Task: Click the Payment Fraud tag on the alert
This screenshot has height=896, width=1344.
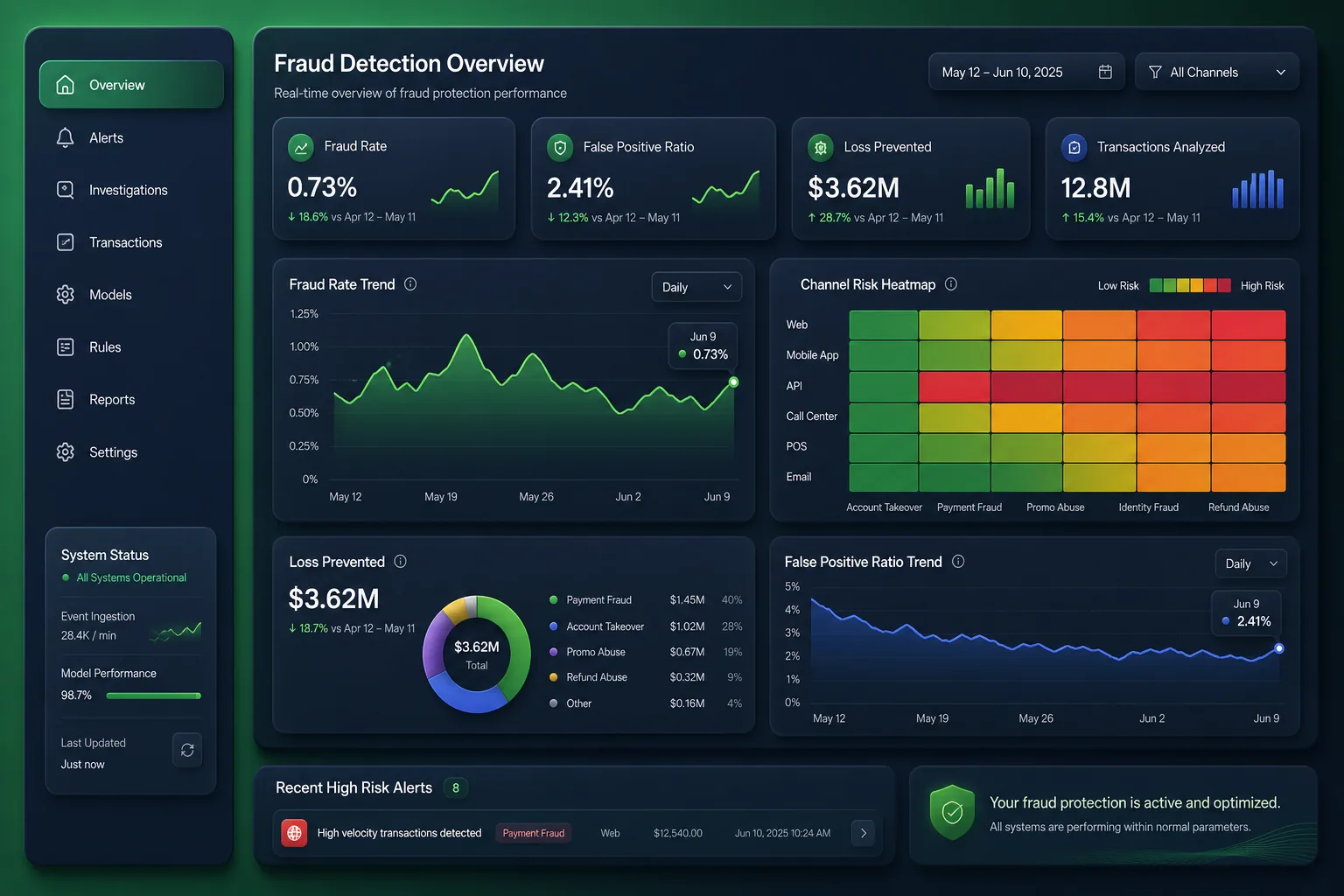Action: point(534,833)
